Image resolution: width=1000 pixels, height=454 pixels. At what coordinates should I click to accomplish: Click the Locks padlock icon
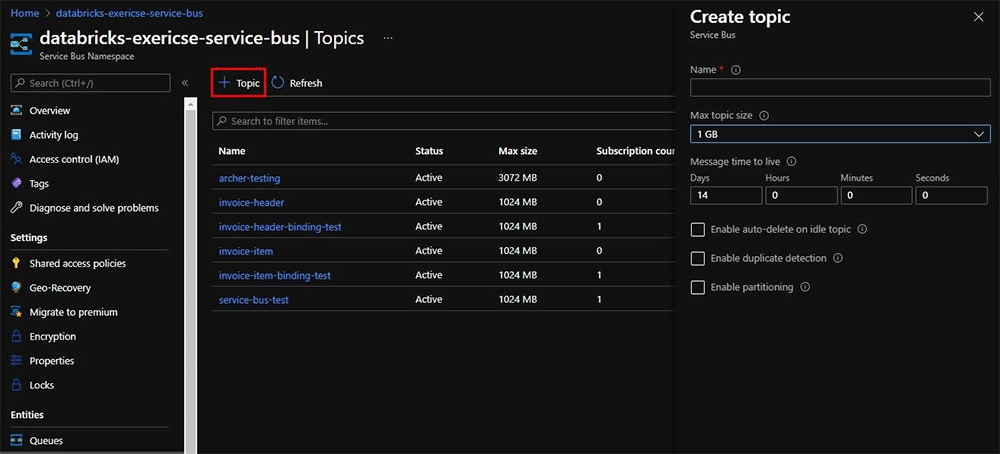point(17,384)
